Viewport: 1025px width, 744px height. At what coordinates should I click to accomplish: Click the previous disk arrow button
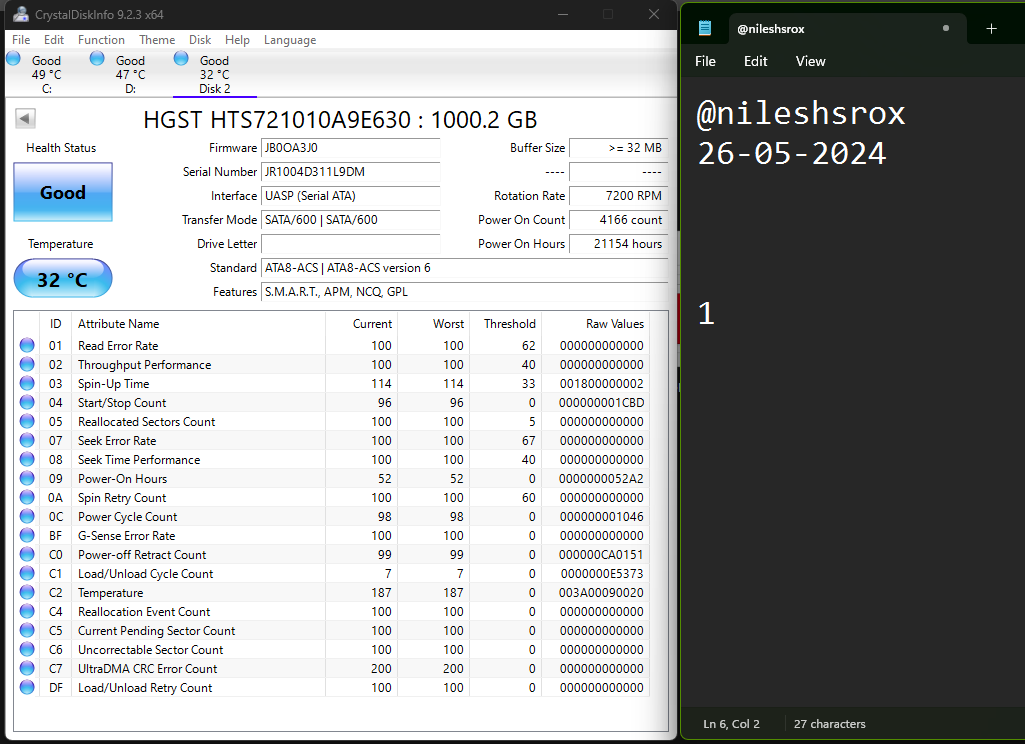25,120
